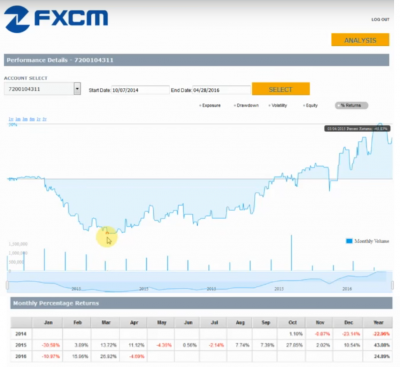Screen dimensions: 400x367
Task: Click the Dec column header
Action: pyautogui.click(x=348, y=322)
